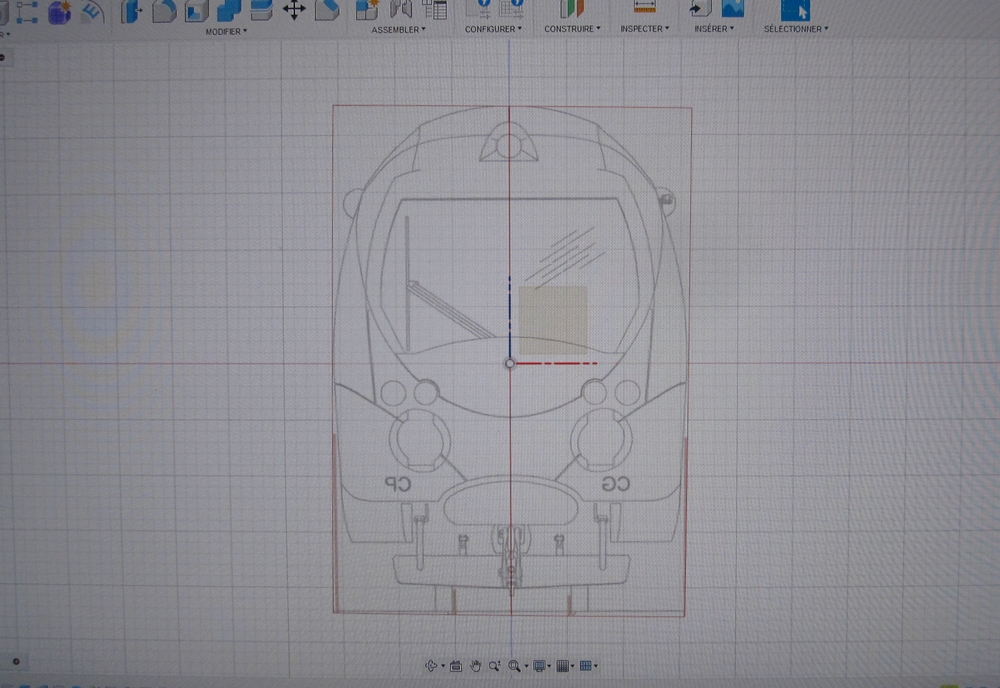
Task: Click the Look At icon
Action: [x=455, y=666]
